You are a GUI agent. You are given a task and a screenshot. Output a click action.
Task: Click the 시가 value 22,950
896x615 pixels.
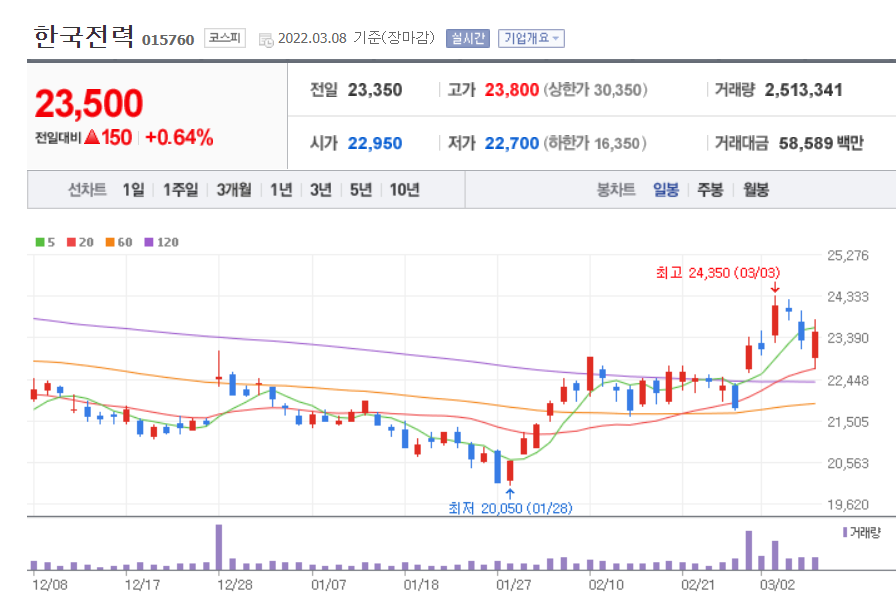tap(375, 143)
